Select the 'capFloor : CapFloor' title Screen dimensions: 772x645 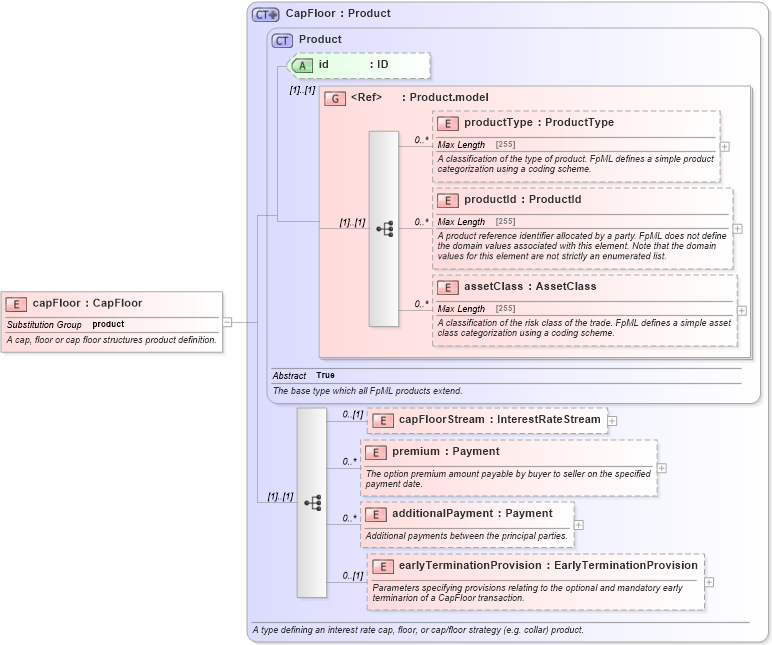click(x=87, y=303)
